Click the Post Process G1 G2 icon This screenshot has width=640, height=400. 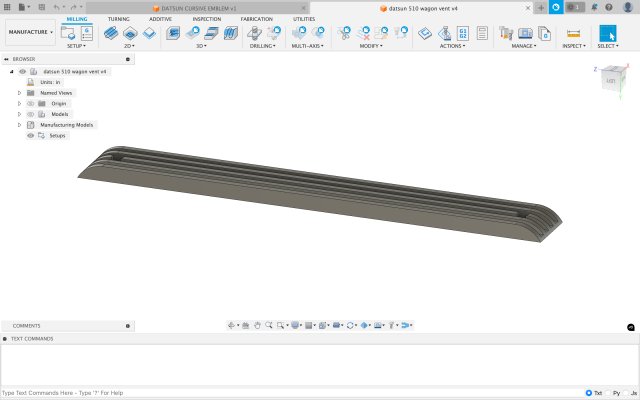(x=463, y=33)
